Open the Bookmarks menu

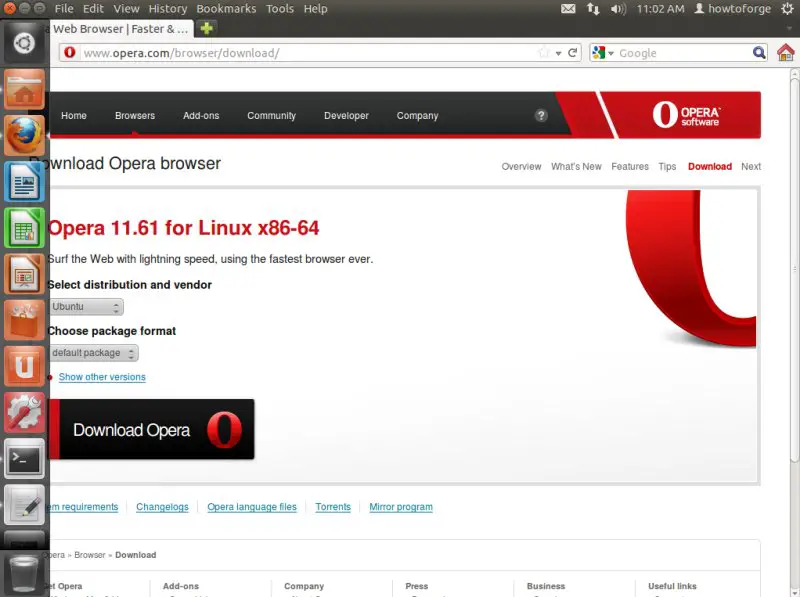point(227,9)
